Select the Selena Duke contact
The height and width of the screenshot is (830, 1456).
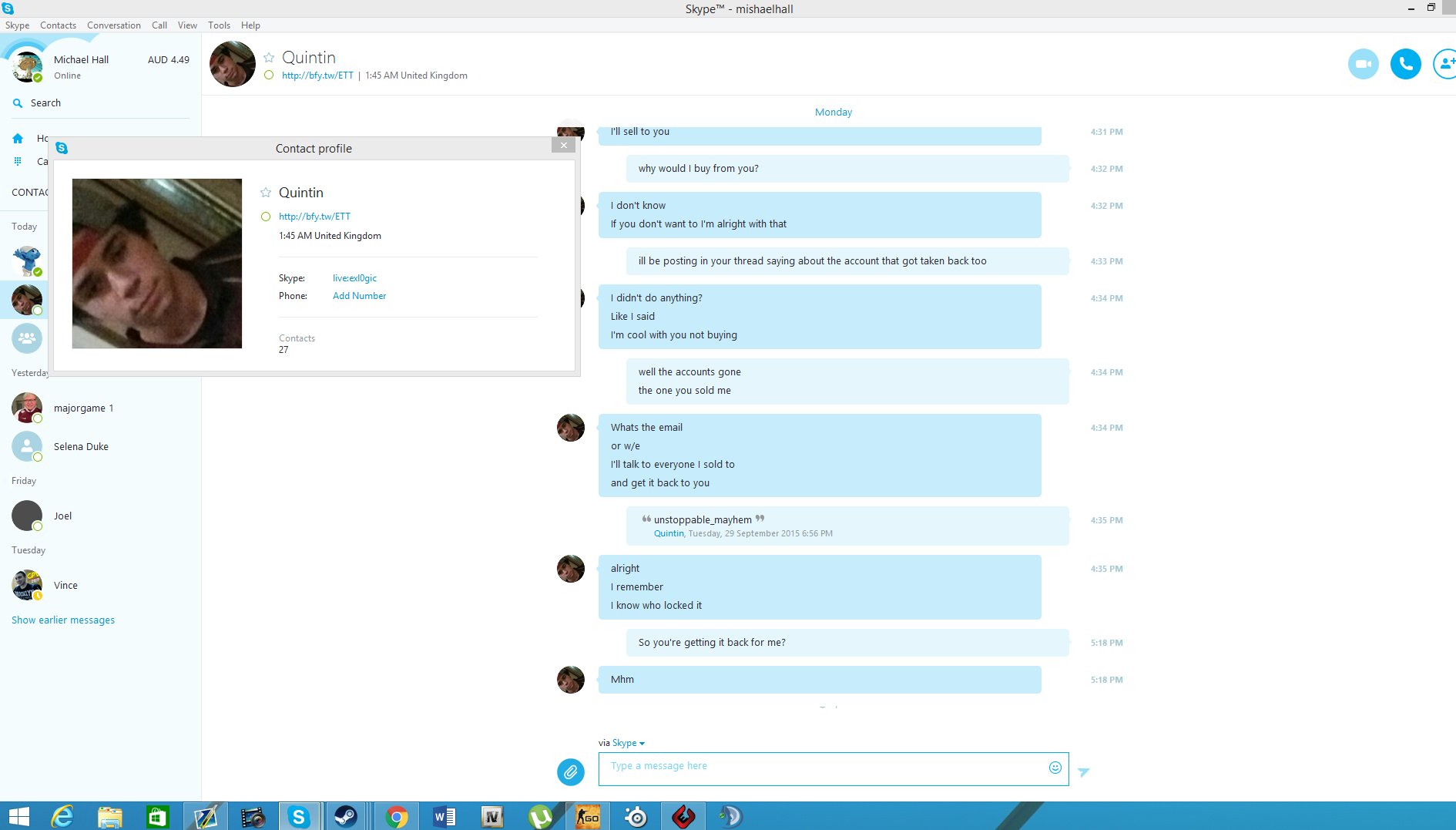pos(100,446)
